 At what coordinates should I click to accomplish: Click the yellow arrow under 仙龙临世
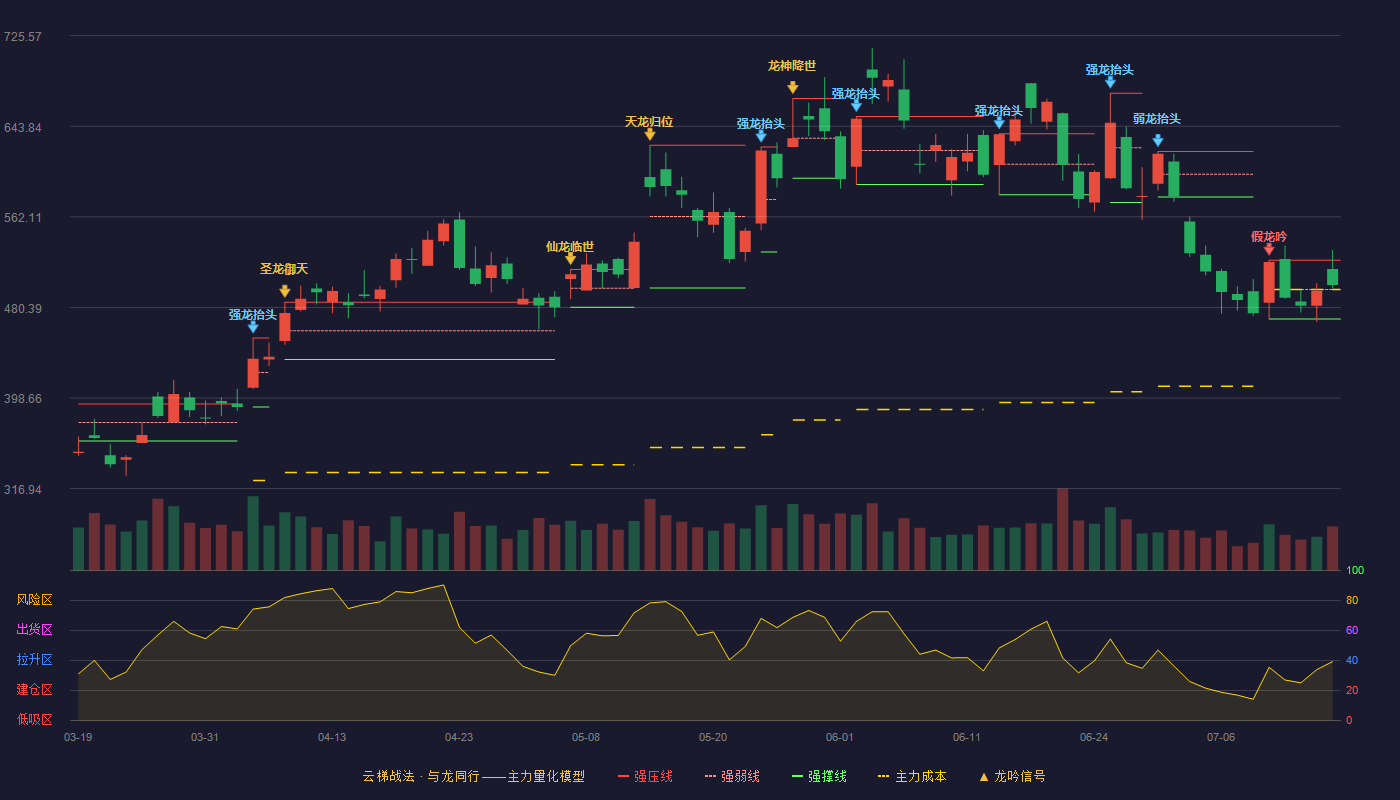(571, 259)
